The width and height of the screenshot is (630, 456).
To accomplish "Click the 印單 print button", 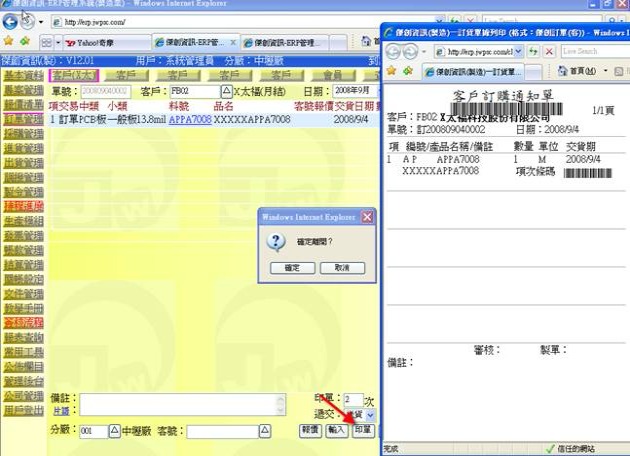I will (x=363, y=430).
